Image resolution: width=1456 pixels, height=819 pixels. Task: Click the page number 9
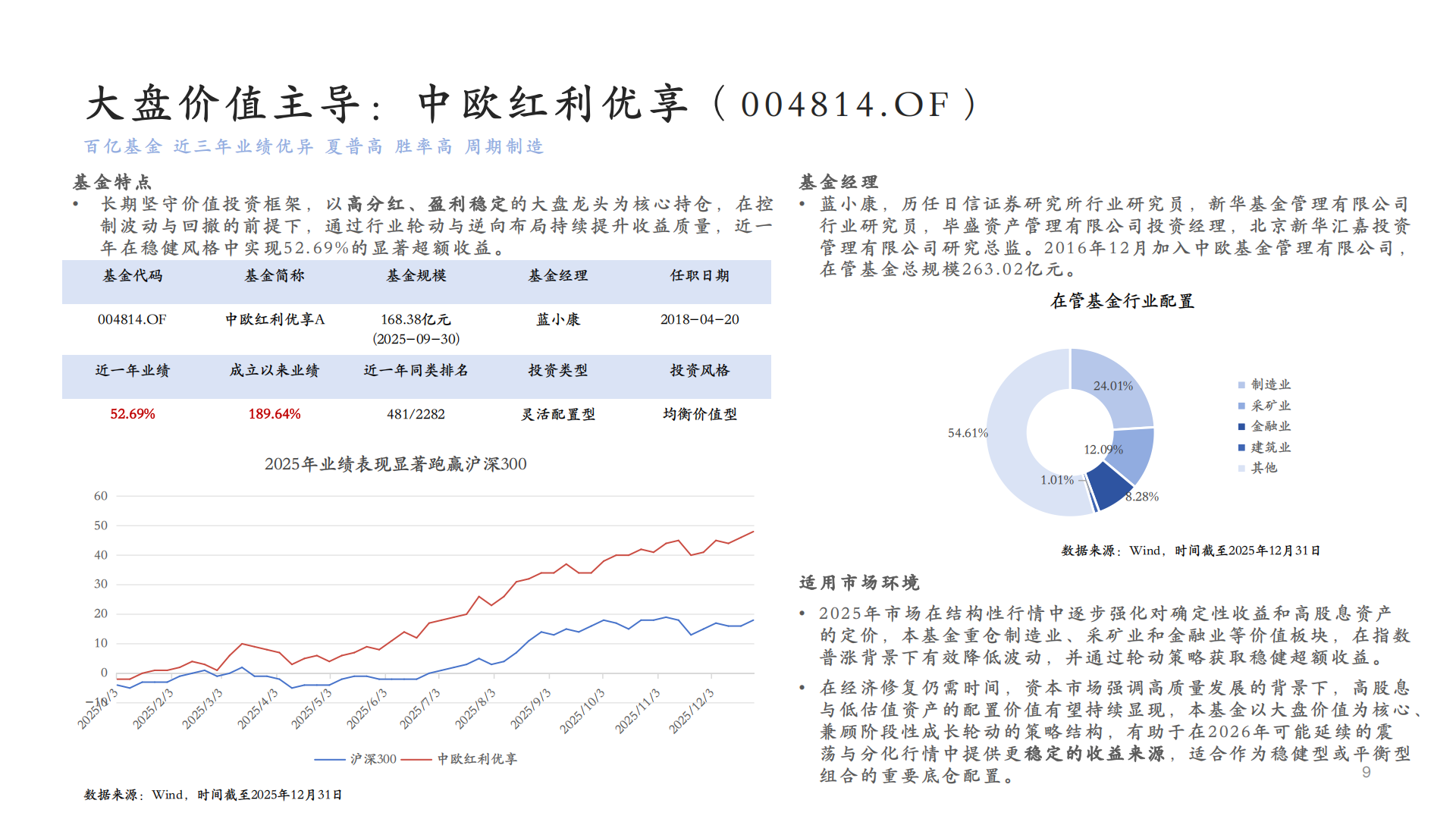coord(1366,772)
